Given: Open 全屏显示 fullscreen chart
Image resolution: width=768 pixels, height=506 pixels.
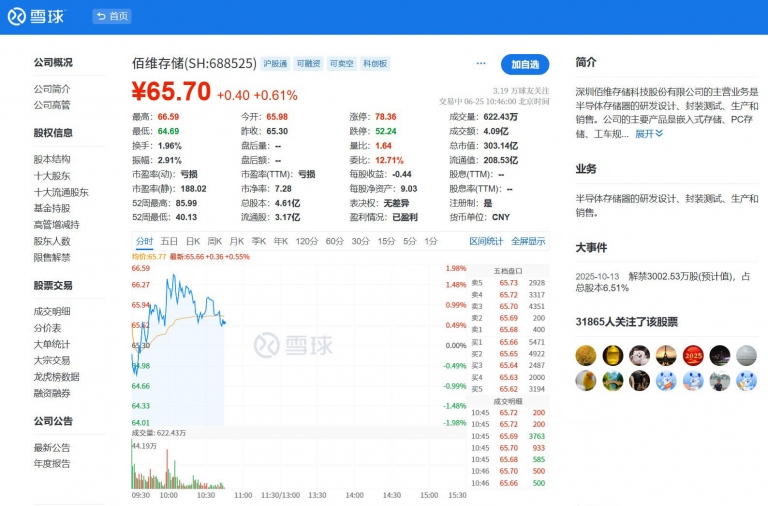Looking at the screenshot, I should [528, 241].
